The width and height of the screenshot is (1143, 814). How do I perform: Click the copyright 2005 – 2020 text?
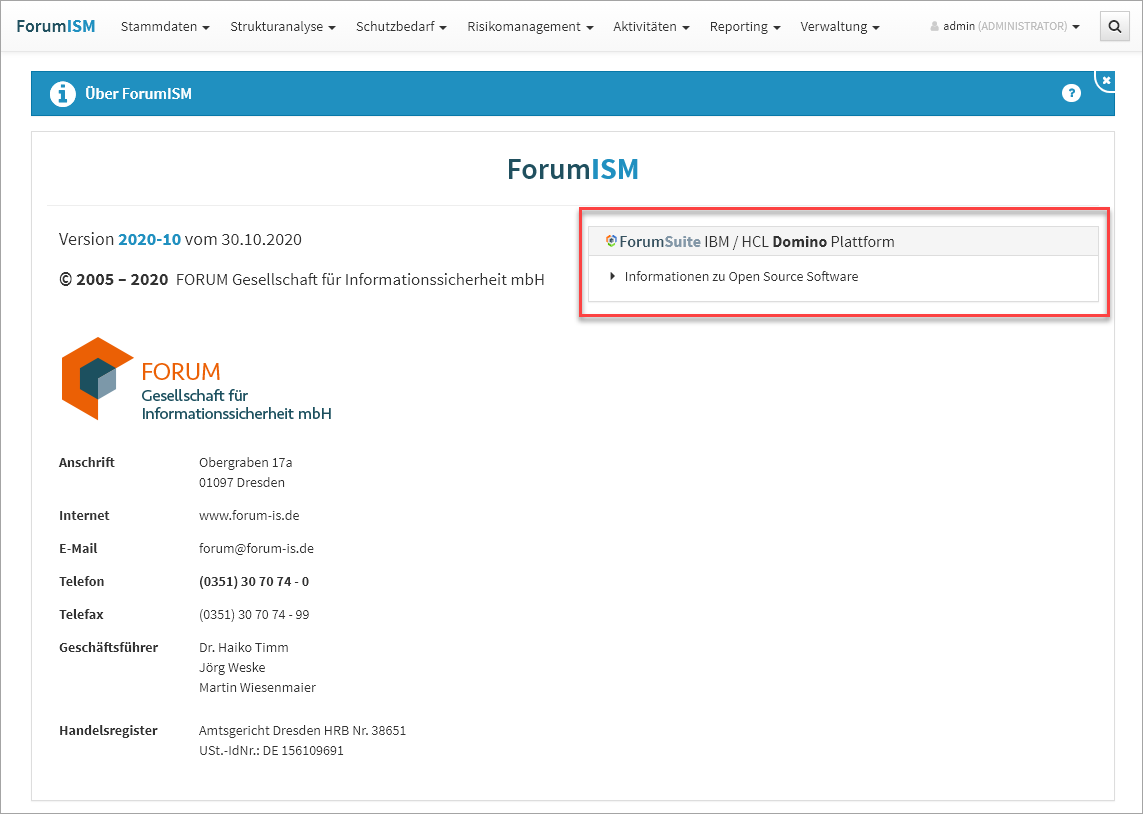click(x=114, y=279)
